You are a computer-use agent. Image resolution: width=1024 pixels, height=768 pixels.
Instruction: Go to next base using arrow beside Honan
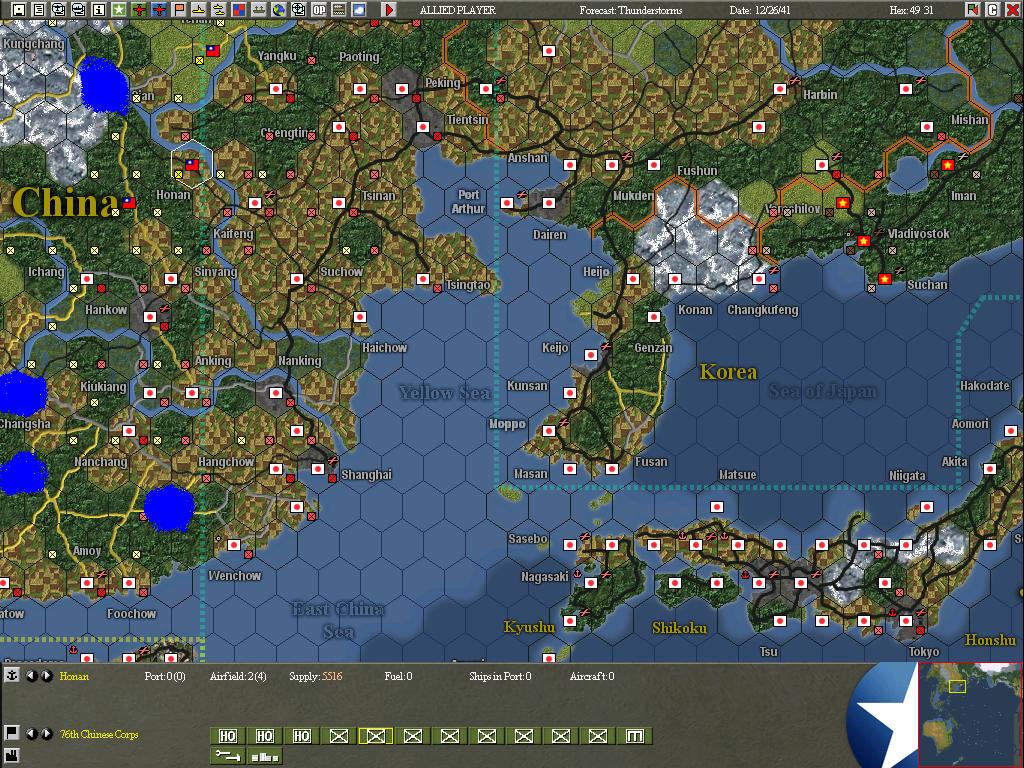click(46, 676)
